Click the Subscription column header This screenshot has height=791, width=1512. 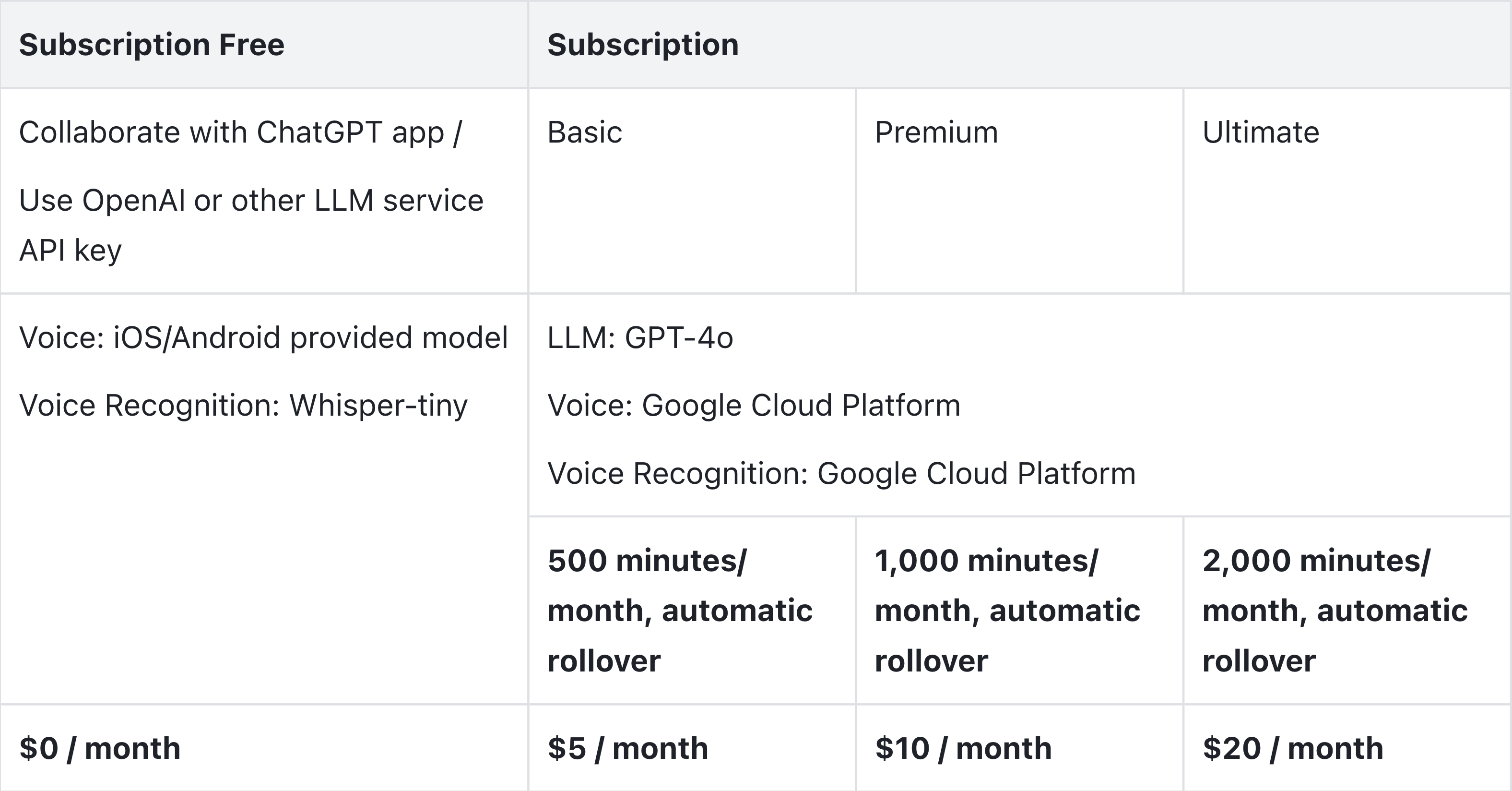click(x=1019, y=45)
